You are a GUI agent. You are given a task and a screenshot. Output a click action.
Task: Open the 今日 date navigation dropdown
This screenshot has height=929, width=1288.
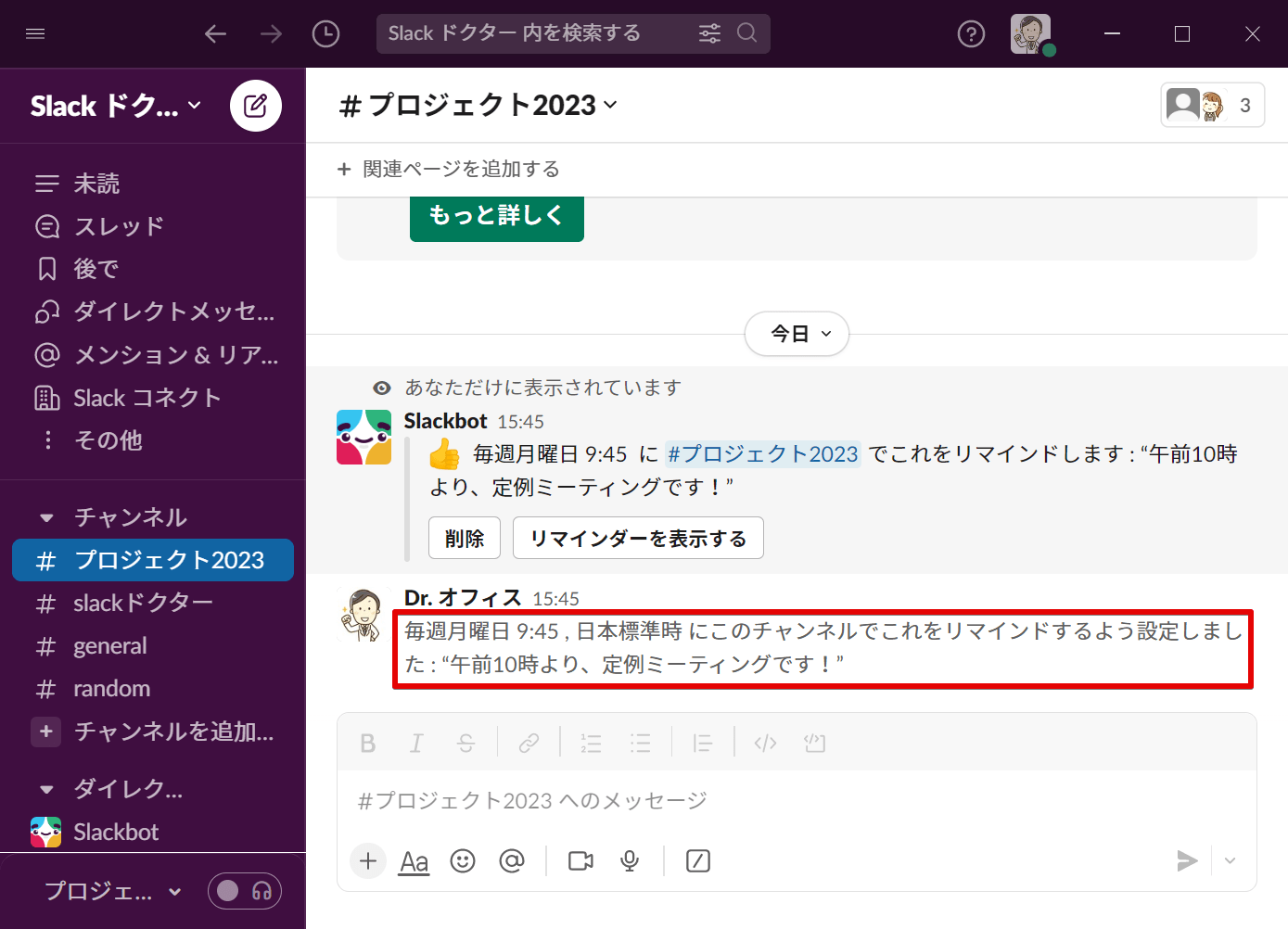pyautogui.click(x=797, y=334)
